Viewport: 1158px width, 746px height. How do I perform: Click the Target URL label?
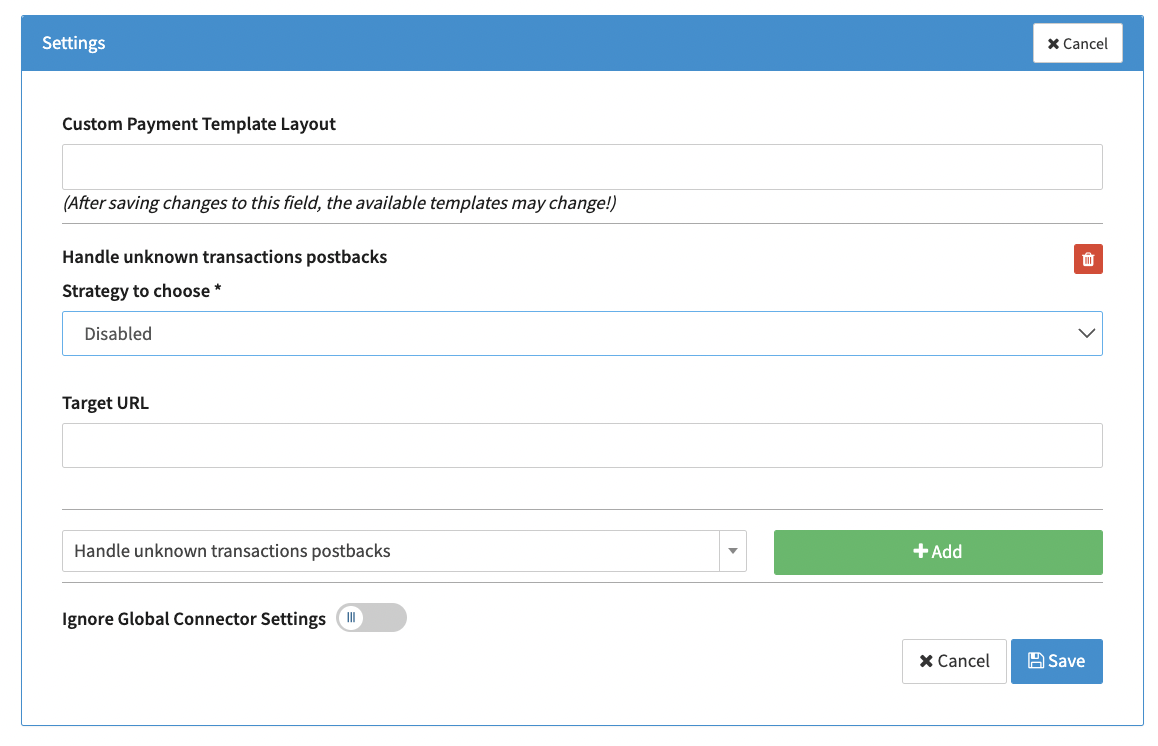coord(105,403)
